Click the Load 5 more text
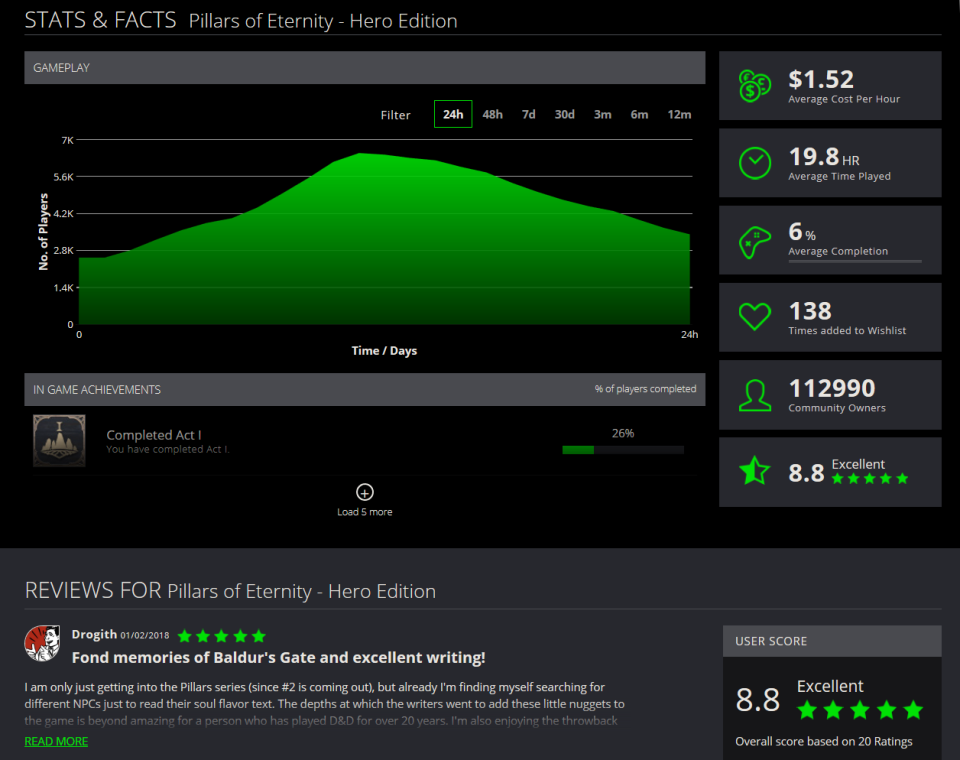The height and width of the screenshot is (760, 960). point(365,512)
